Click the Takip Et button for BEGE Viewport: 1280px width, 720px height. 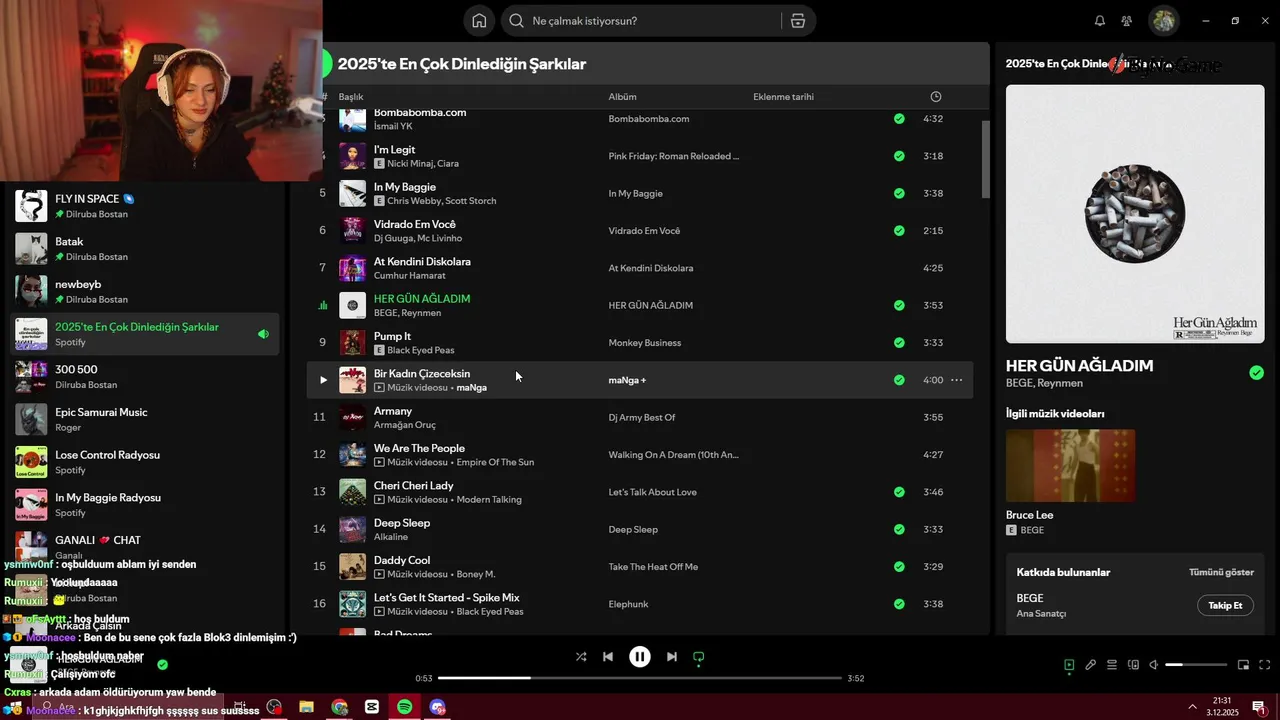tap(1225, 605)
